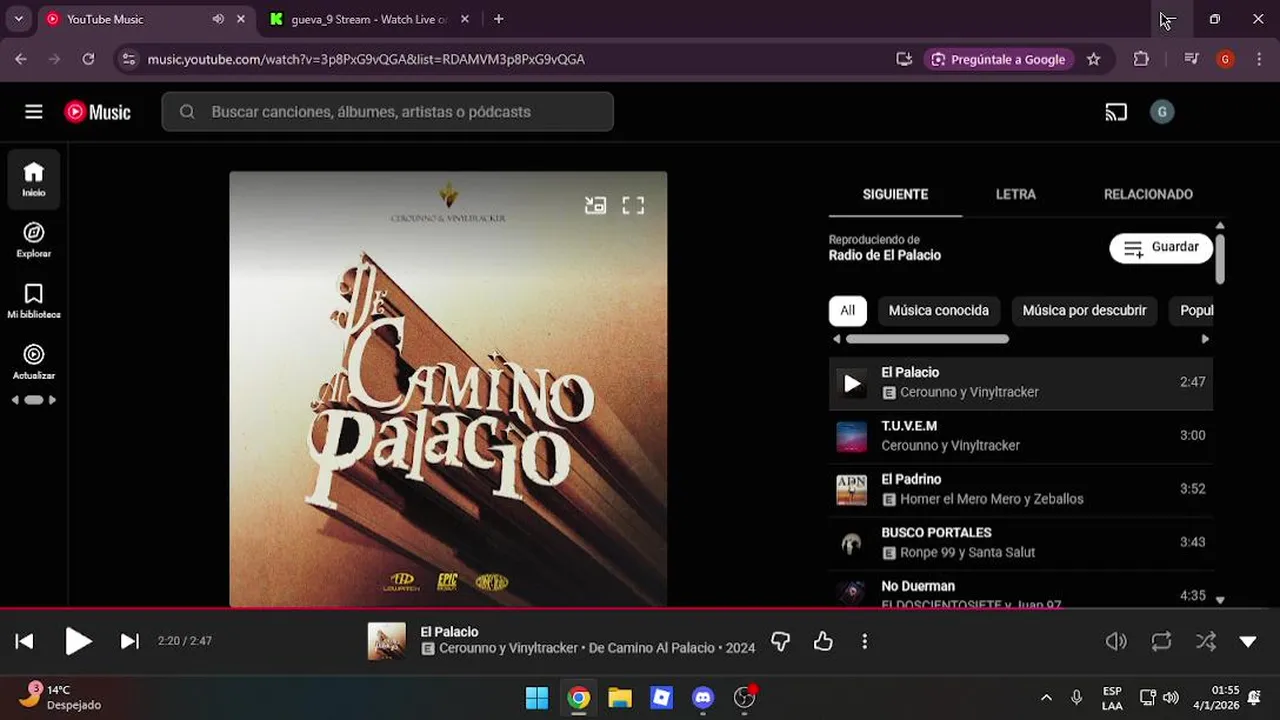This screenshot has height=720, width=1280.
Task: Close the gueva_9 Stream tab
Action: (x=465, y=19)
